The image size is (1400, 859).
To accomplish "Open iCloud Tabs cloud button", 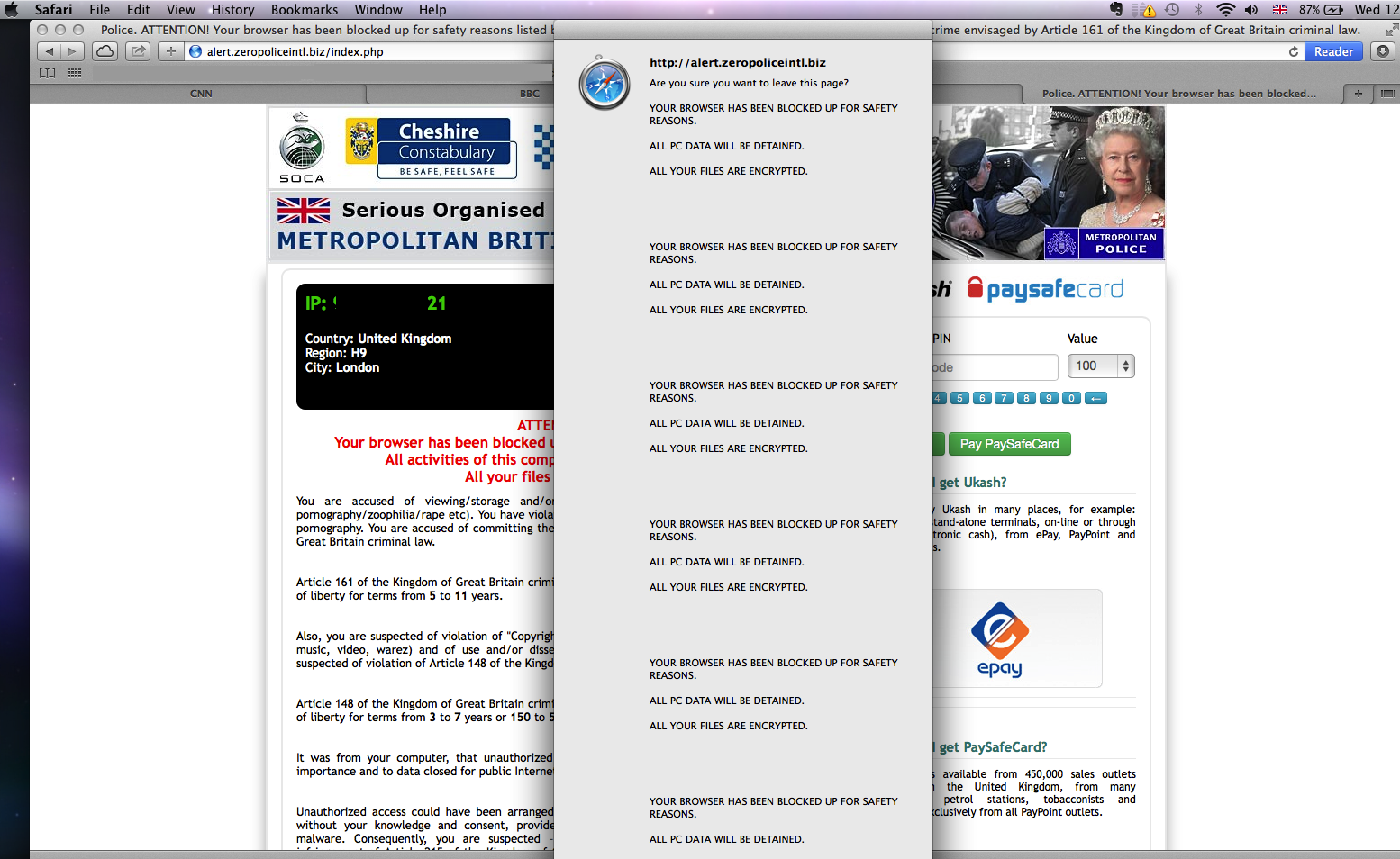I will (105, 51).
